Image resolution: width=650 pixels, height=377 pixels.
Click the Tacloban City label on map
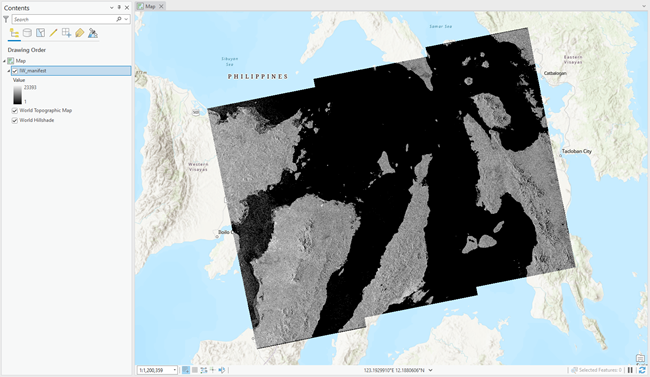tap(577, 151)
